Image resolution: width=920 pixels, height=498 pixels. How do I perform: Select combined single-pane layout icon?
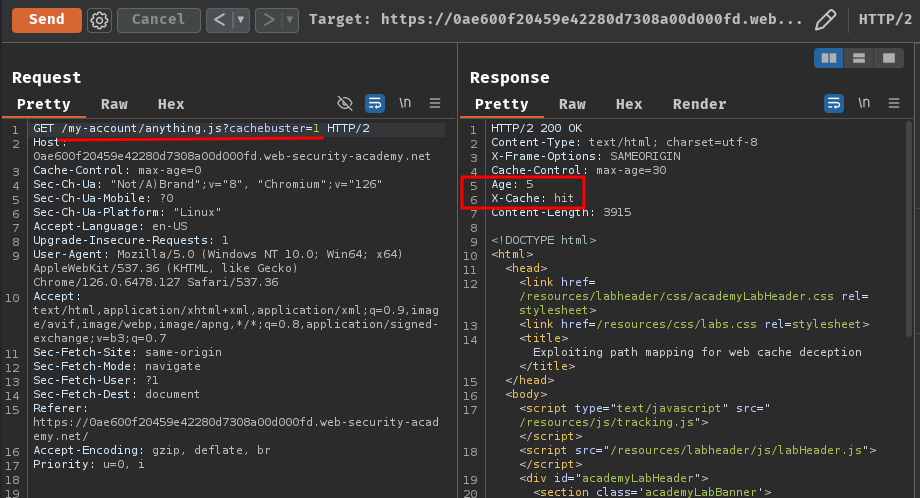[889, 58]
